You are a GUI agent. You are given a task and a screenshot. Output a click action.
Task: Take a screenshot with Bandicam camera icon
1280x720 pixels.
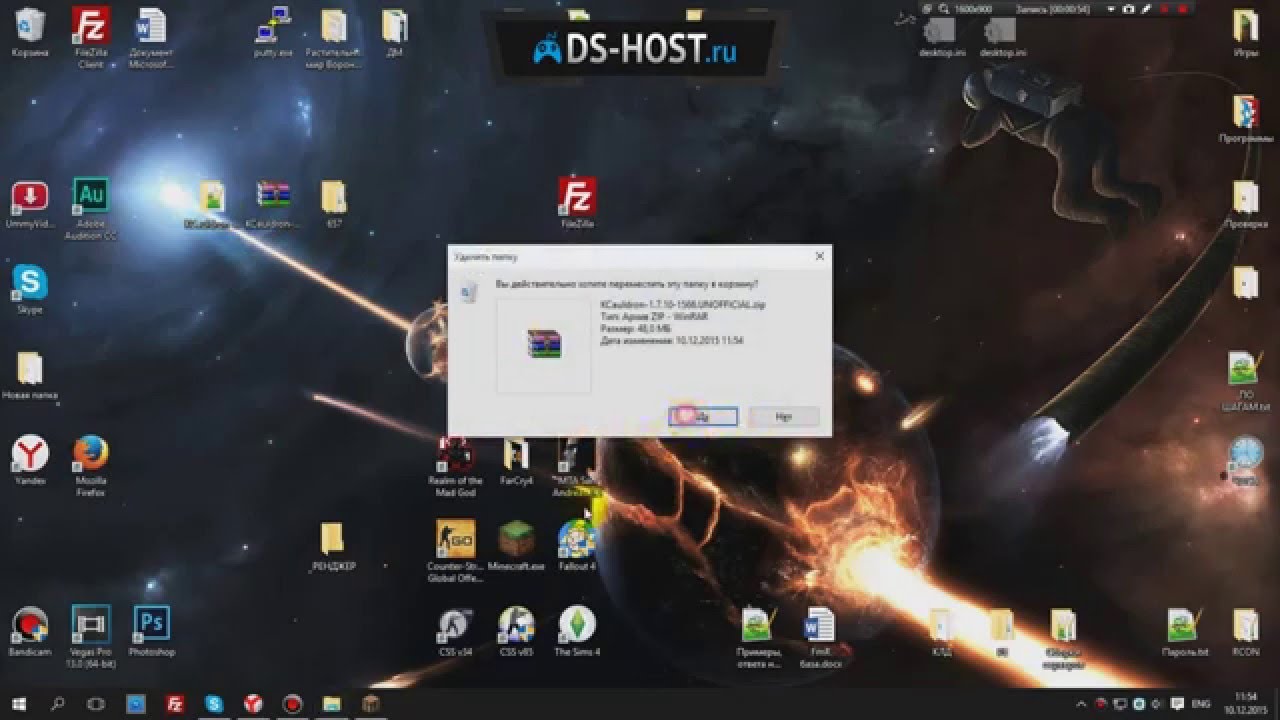point(1129,9)
